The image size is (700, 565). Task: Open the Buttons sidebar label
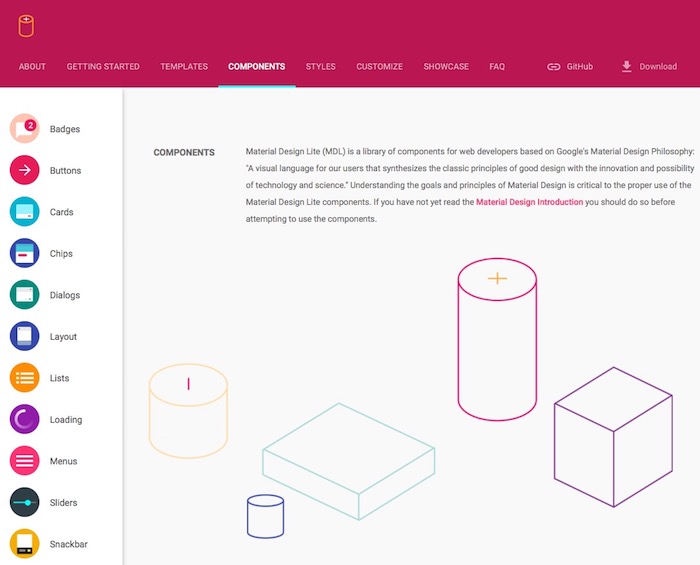pos(65,170)
